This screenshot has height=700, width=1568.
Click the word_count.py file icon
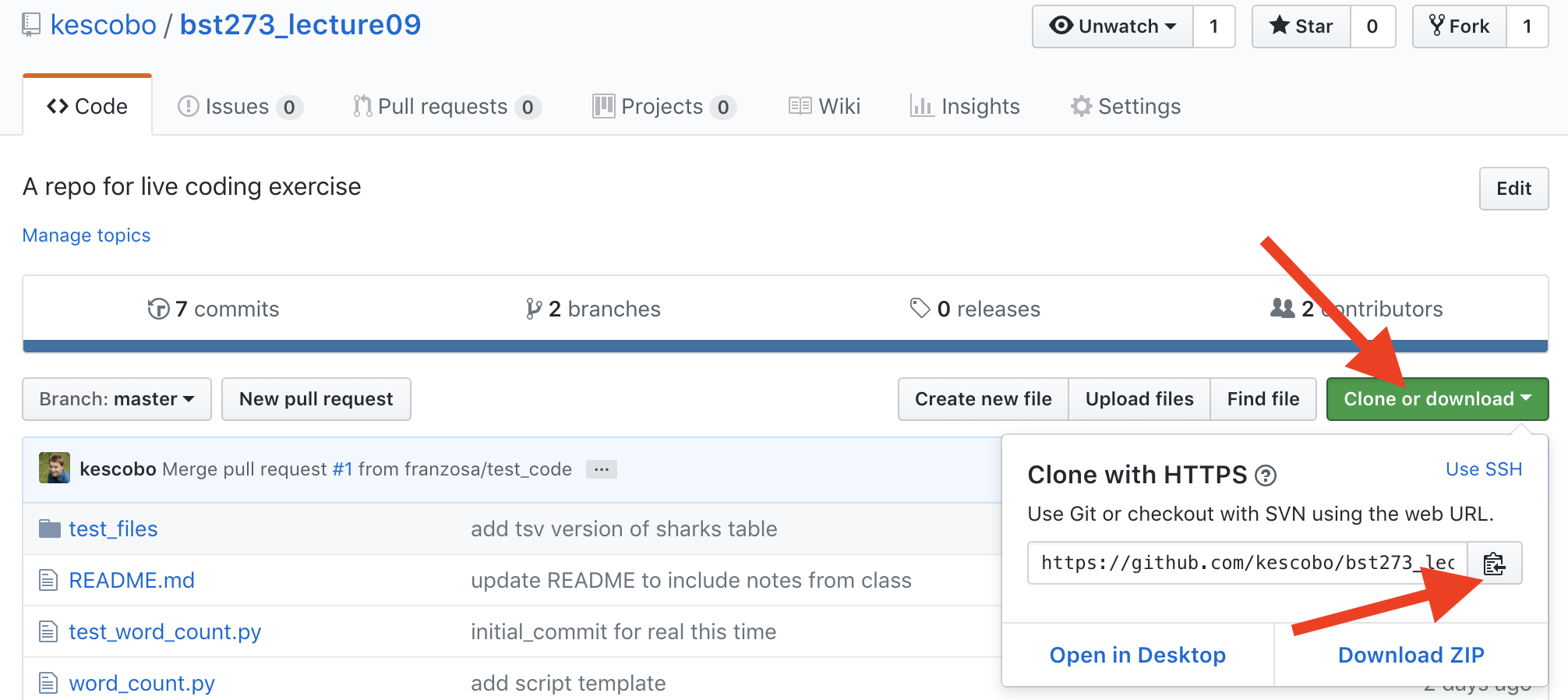point(48,683)
